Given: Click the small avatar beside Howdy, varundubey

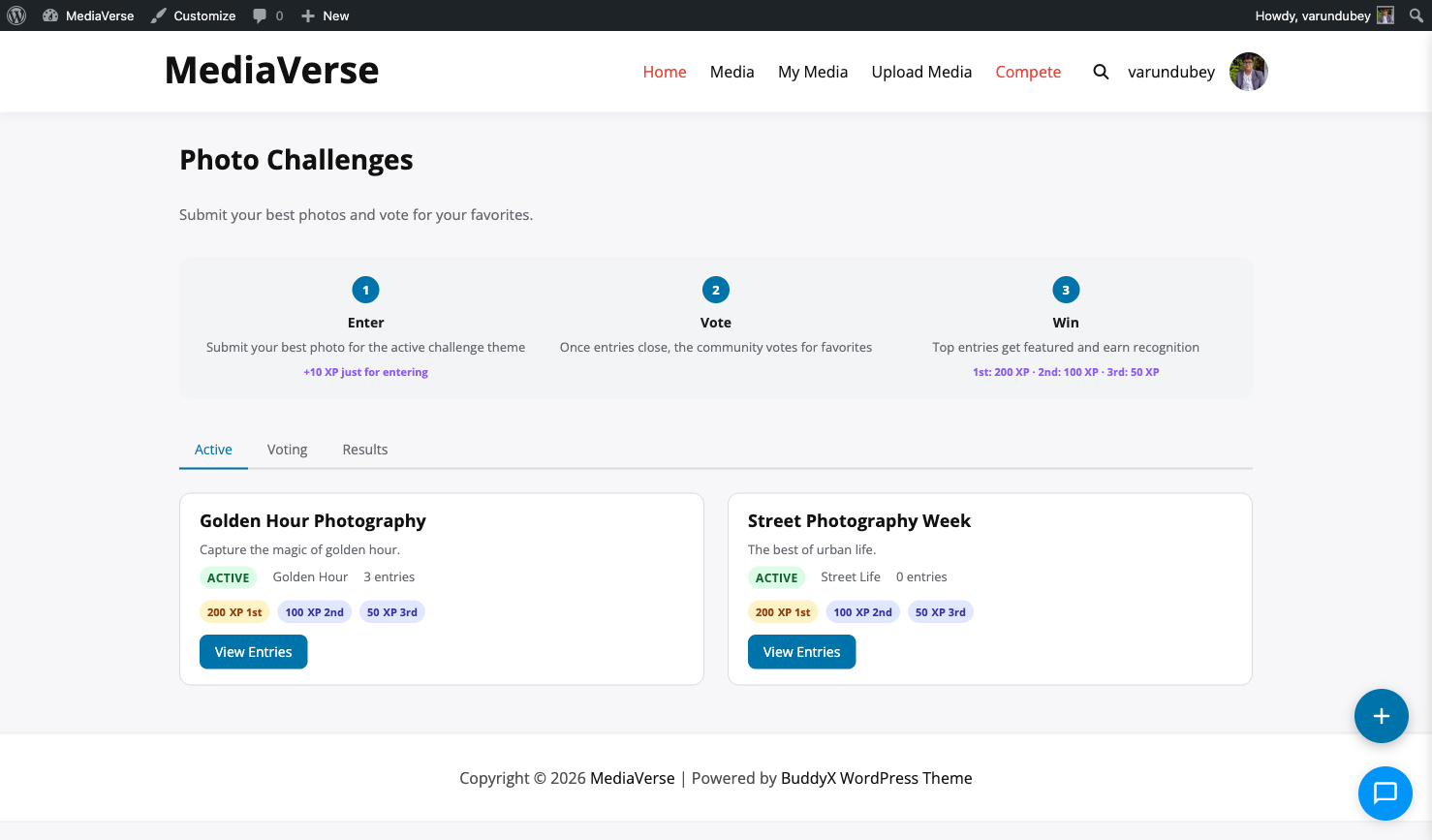Looking at the screenshot, I should pyautogui.click(x=1385, y=15).
